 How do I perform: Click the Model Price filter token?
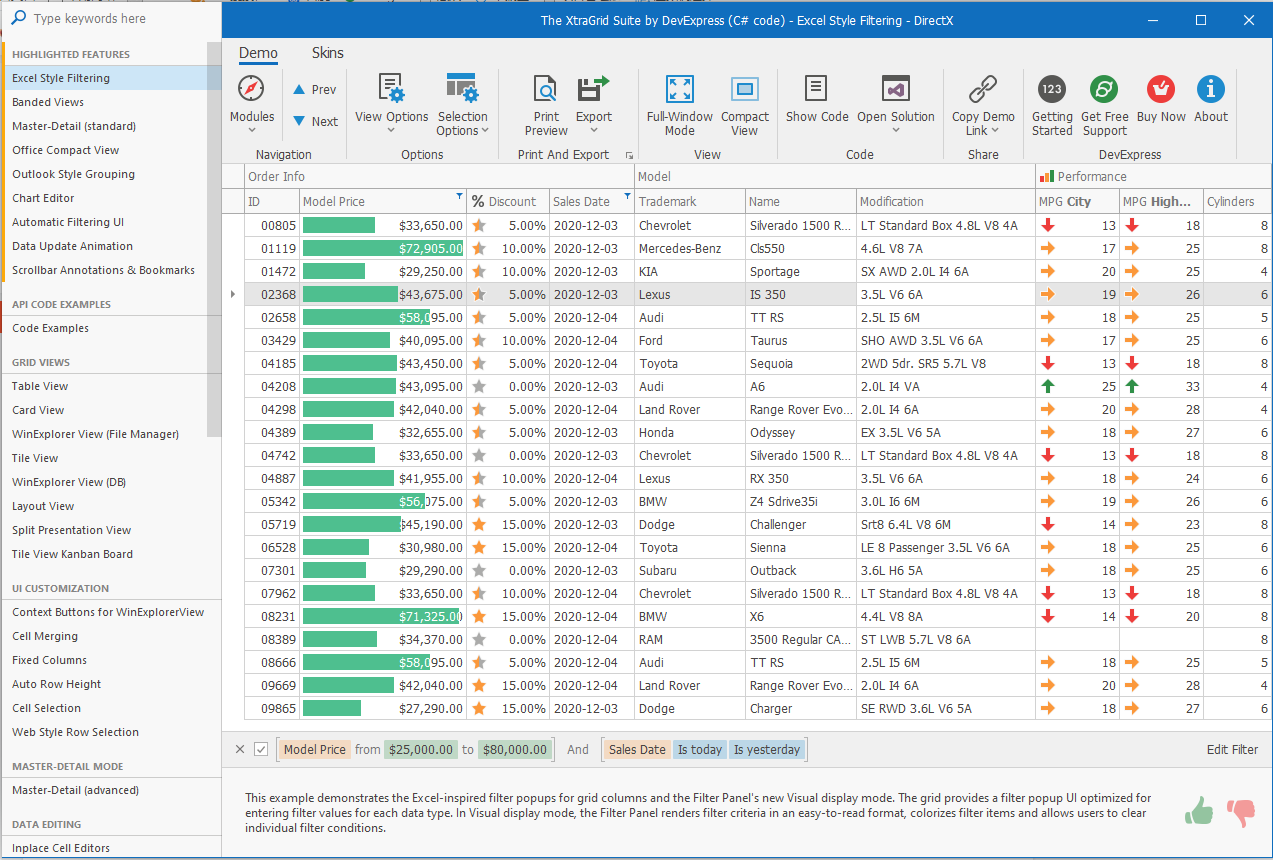click(x=315, y=750)
